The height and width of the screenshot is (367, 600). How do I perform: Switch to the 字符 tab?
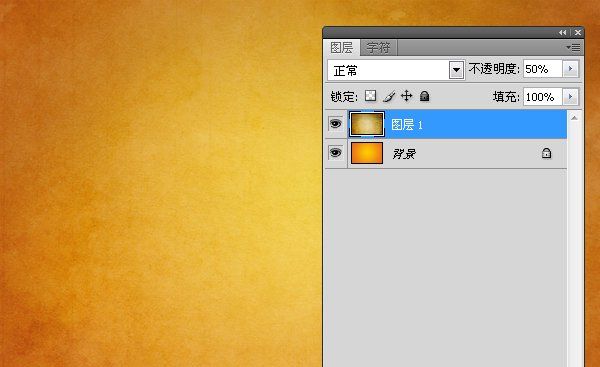pos(378,48)
